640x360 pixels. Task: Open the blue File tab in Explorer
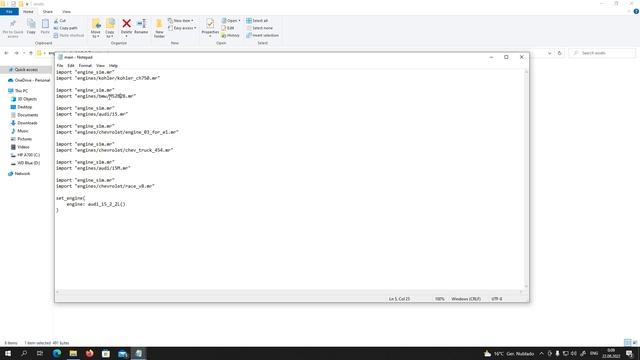coord(9,11)
